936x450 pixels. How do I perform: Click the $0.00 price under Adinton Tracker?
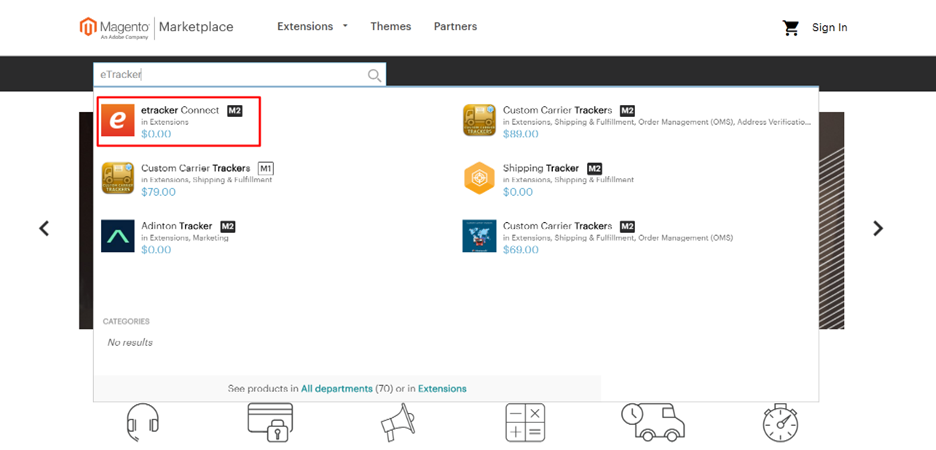tap(156, 249)
